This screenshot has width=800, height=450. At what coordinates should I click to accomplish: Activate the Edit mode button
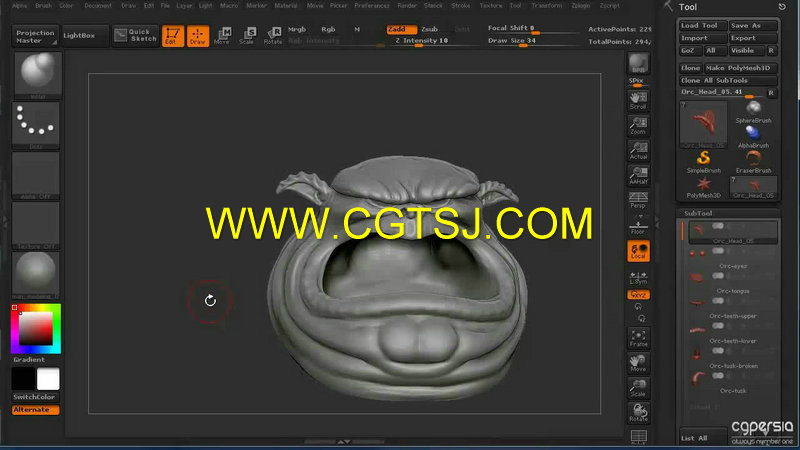173,36
